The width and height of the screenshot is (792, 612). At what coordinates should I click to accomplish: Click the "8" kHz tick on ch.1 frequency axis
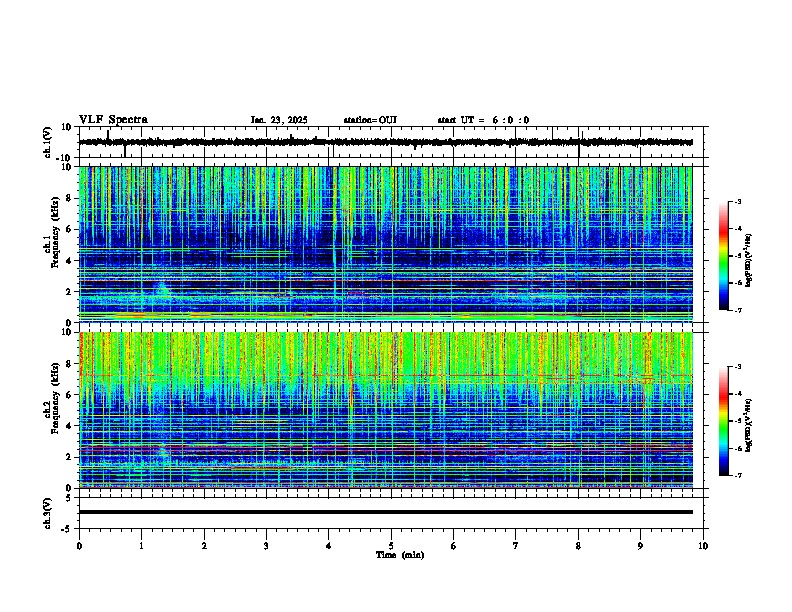click(70, 198)
